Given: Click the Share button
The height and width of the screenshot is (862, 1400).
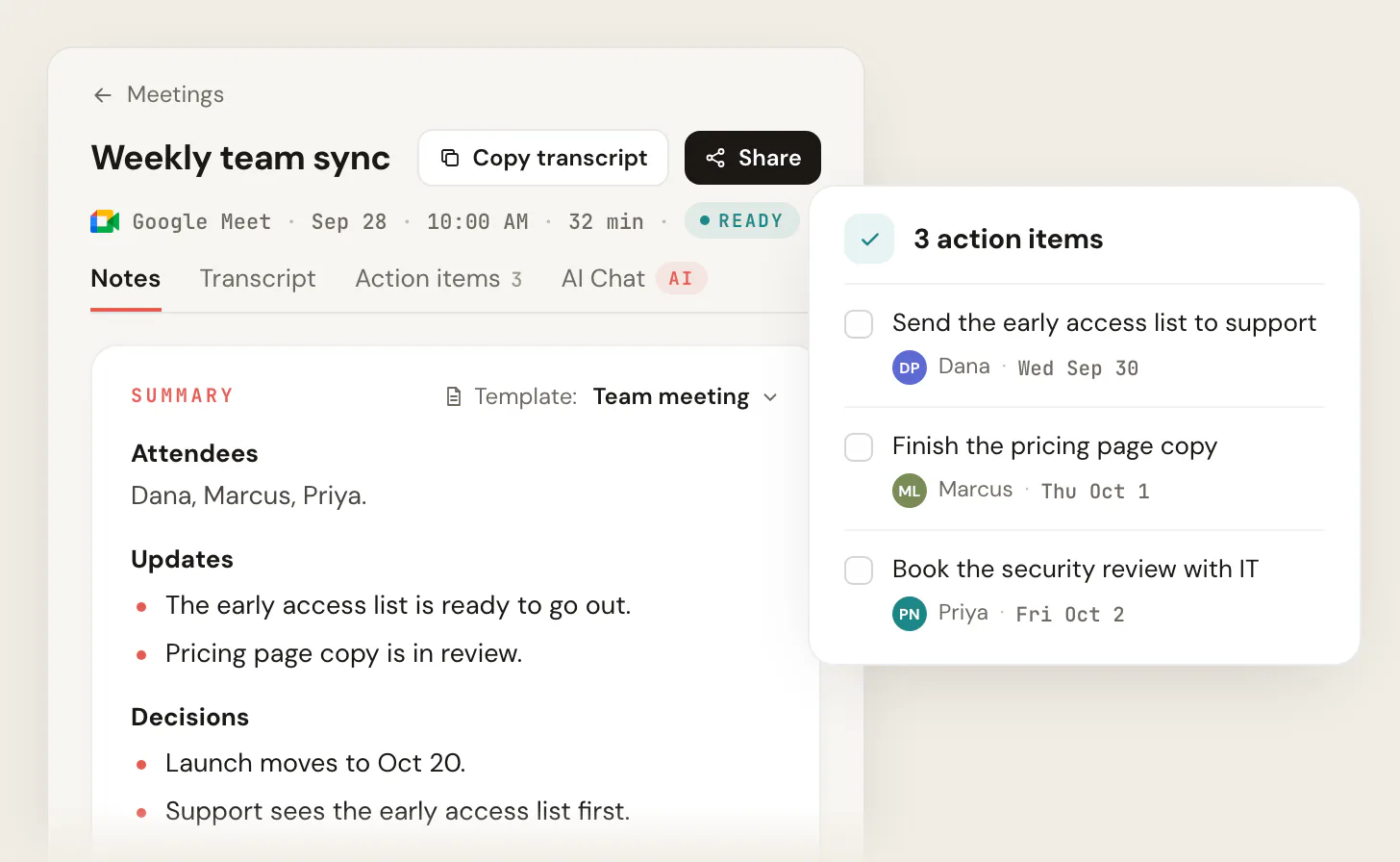Looking at the screenshot, I should pos(753,158).
